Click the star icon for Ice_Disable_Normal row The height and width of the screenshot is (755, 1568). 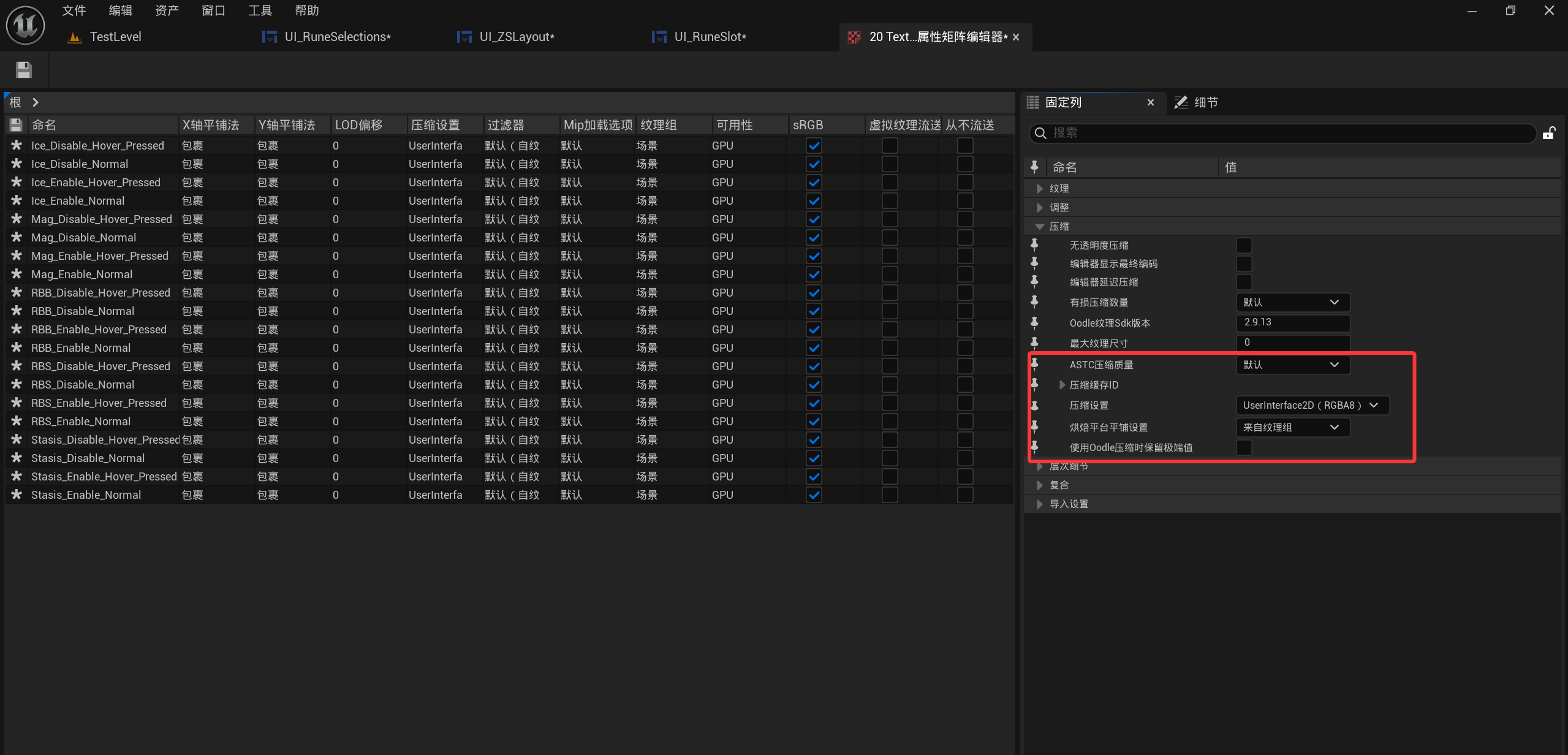coord(17,164)
